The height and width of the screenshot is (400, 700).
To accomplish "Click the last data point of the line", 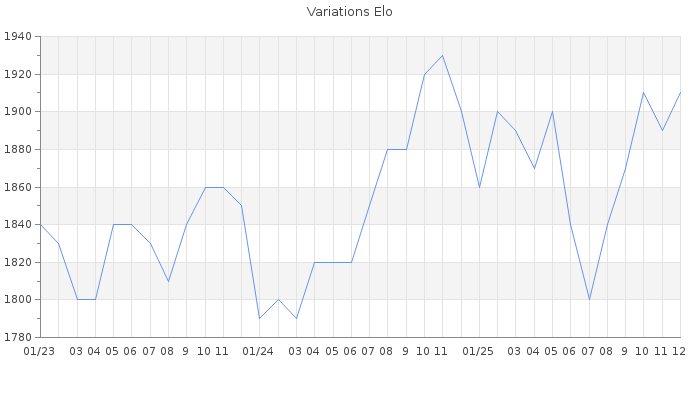I will pos(680,93).
